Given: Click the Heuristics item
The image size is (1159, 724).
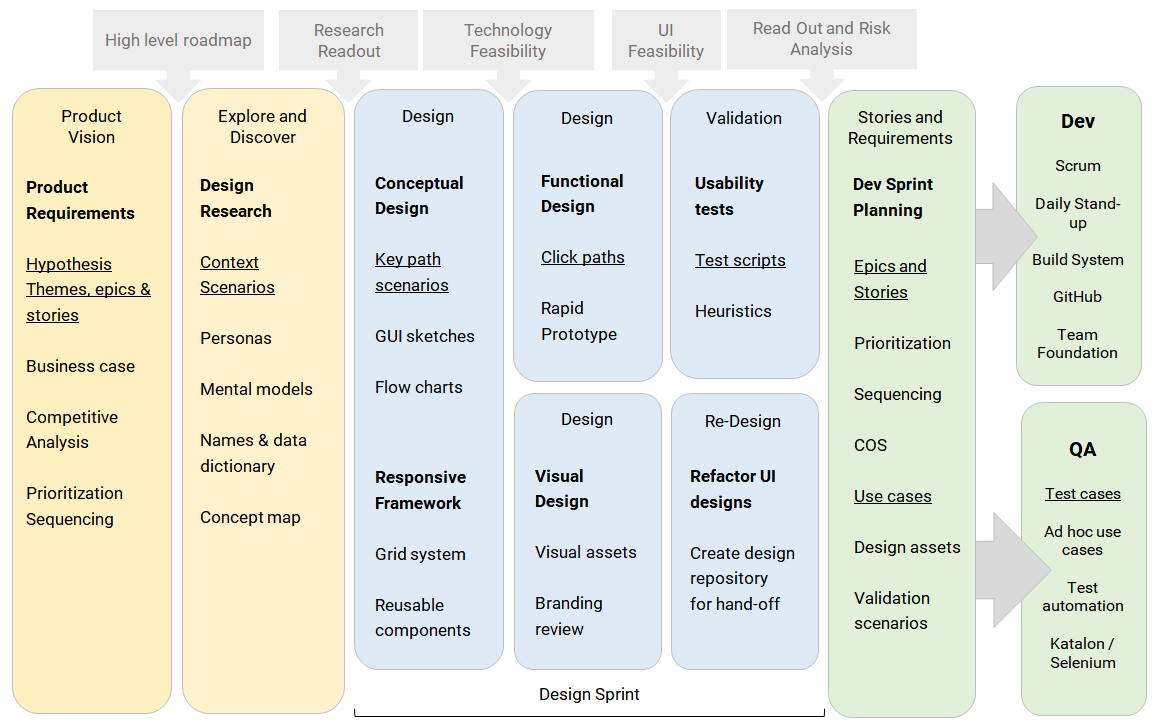Looking at the screenshot, I should tap(733, 311).
